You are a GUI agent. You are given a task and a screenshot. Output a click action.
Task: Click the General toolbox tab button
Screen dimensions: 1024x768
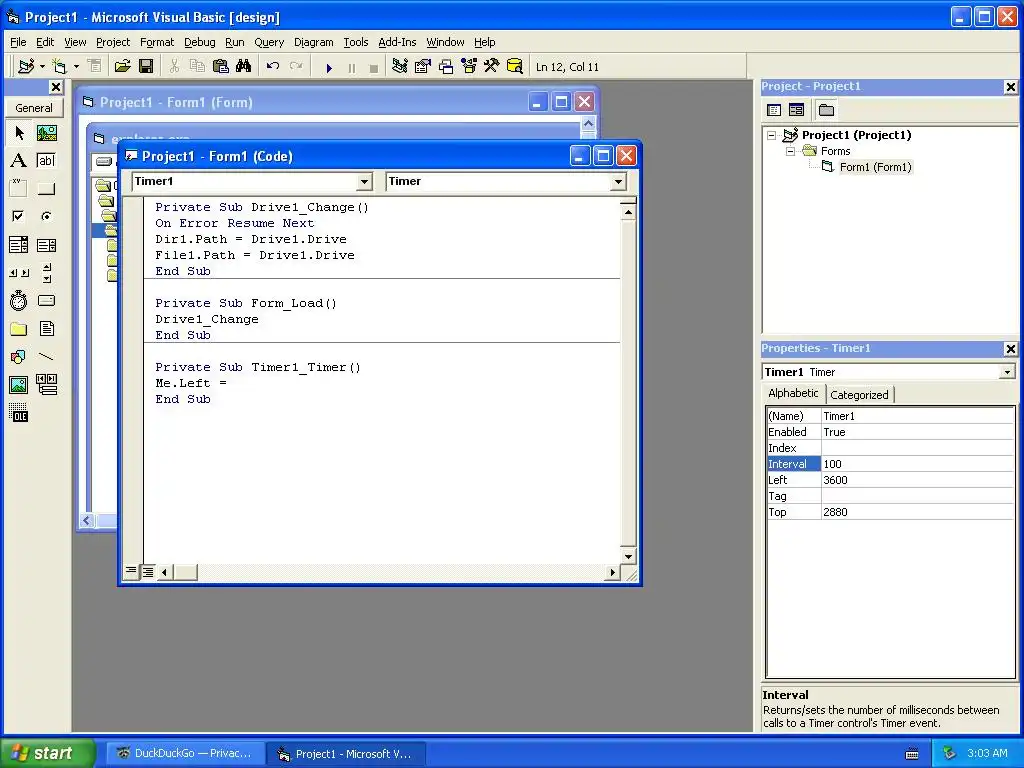click(34, 108)
